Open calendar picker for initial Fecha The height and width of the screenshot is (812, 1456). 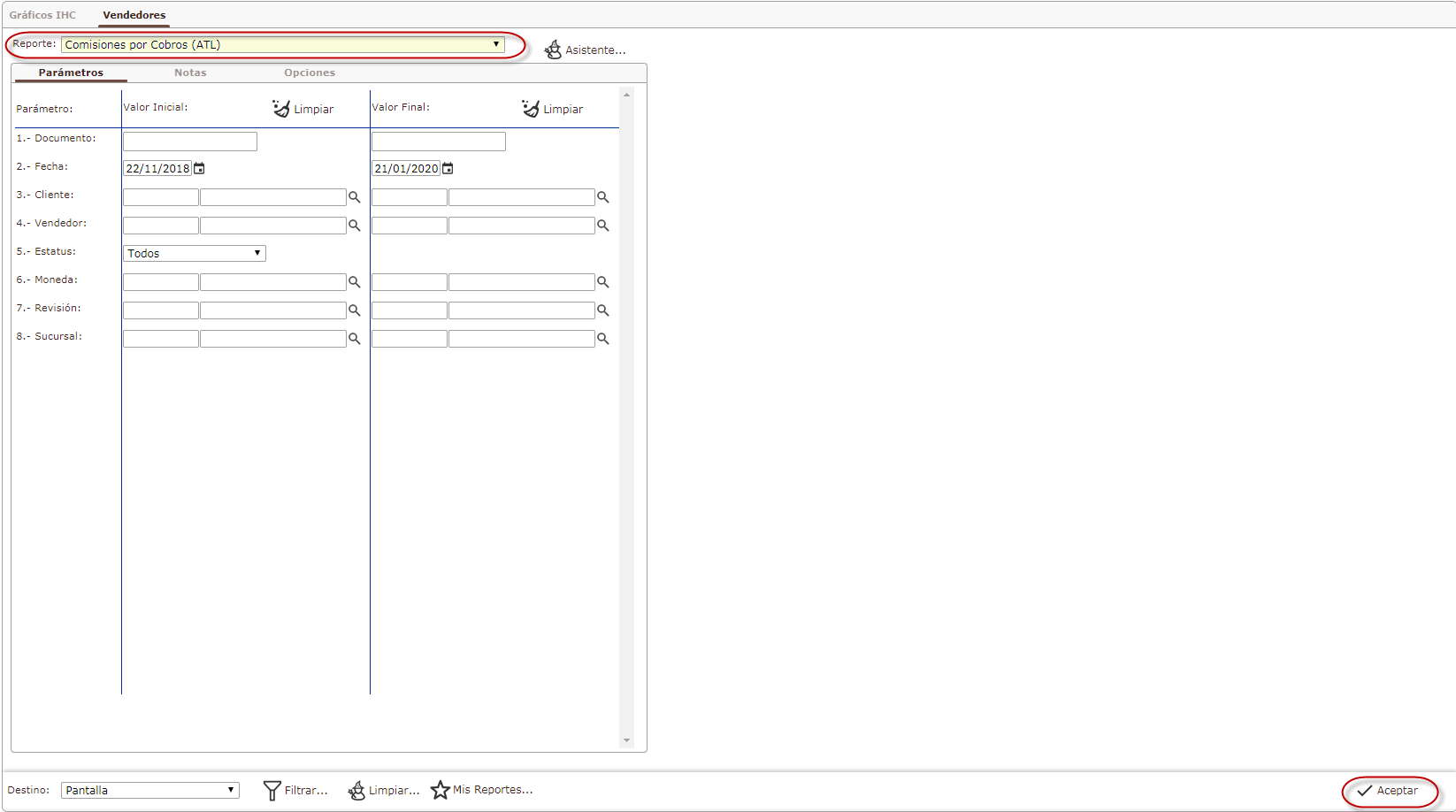199,168
